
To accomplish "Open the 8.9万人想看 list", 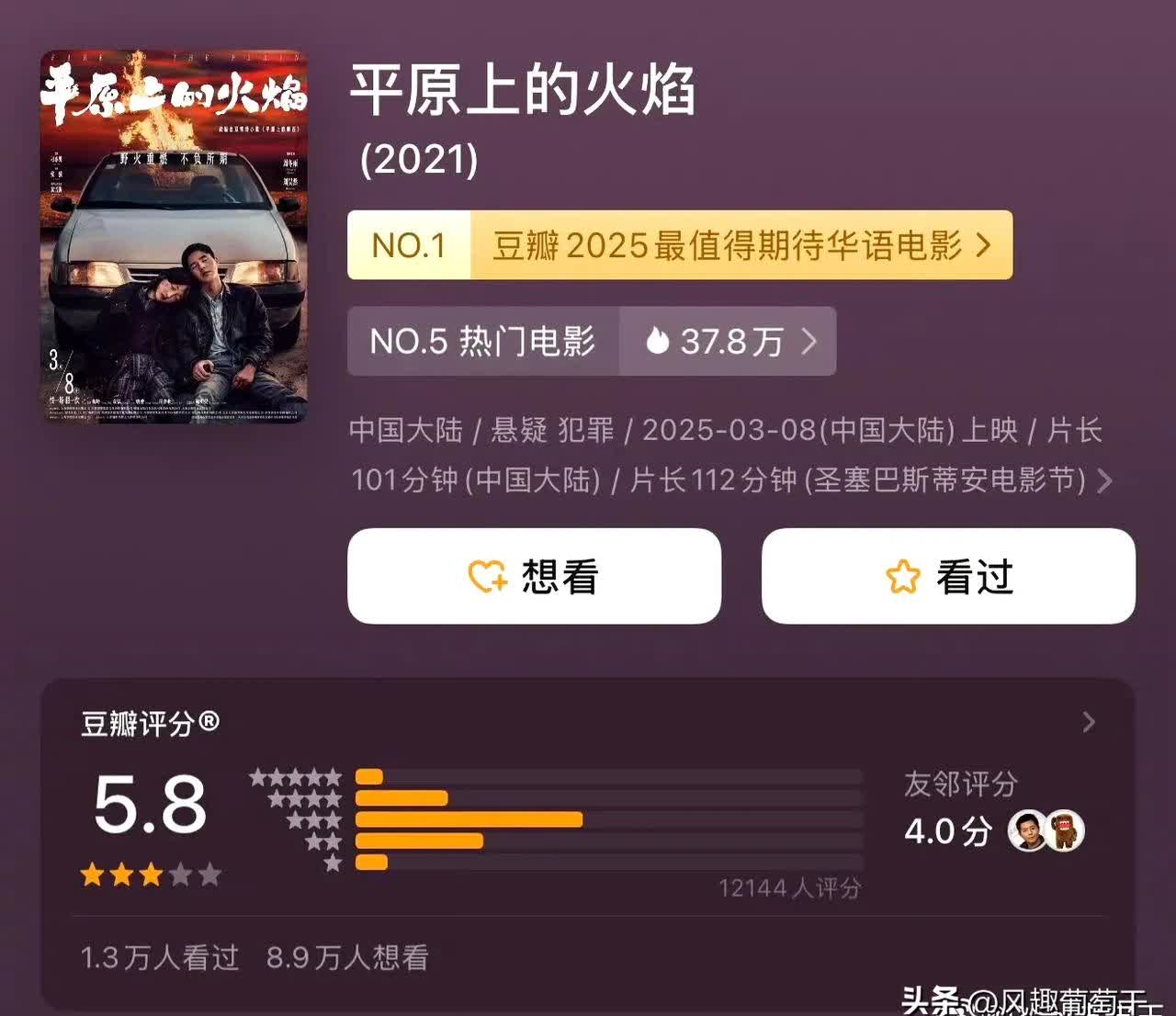I will point(347,958).
